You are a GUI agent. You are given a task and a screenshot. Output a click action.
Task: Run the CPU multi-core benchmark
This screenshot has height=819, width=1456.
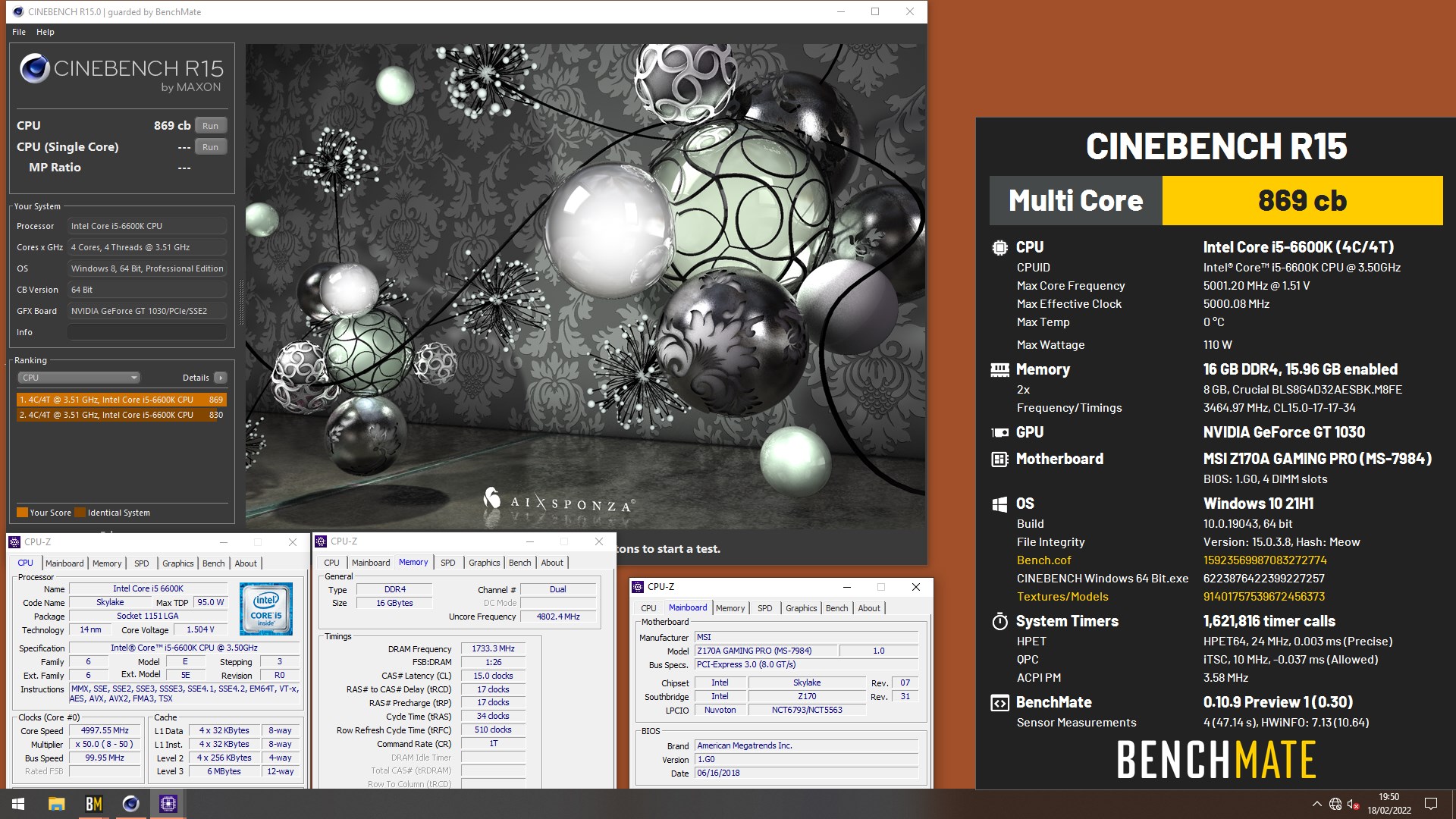point(210,126)
